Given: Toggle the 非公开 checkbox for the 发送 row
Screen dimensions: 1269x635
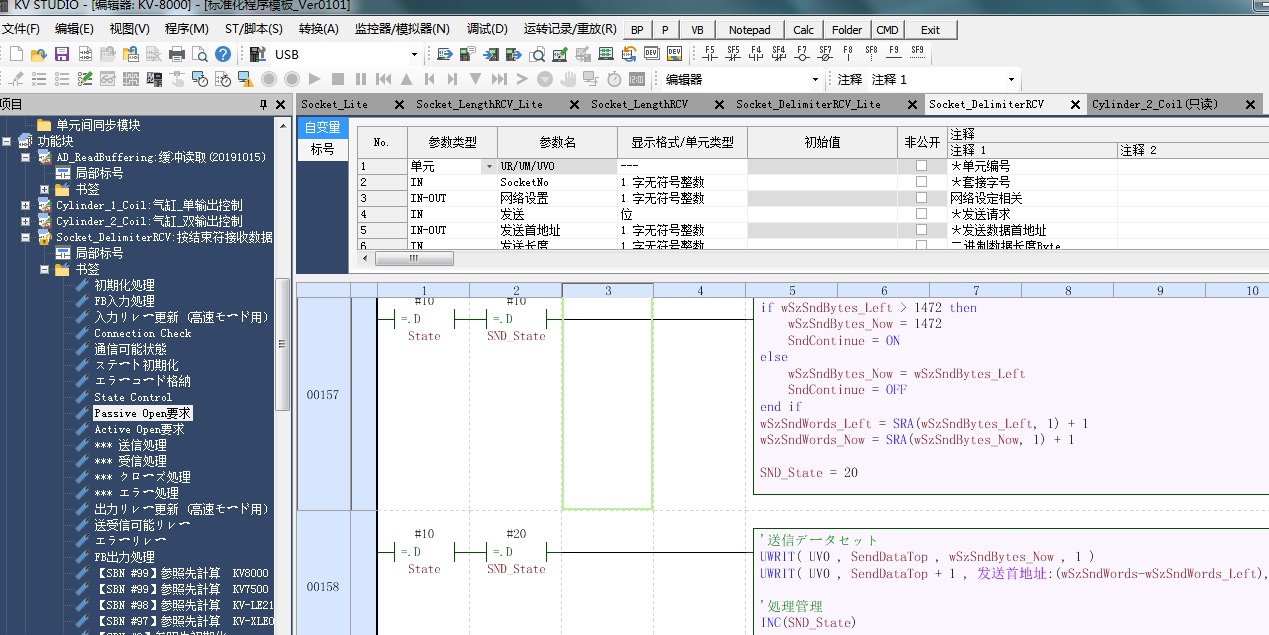Looking at the screenshot, I should click(x=921, y=214).
